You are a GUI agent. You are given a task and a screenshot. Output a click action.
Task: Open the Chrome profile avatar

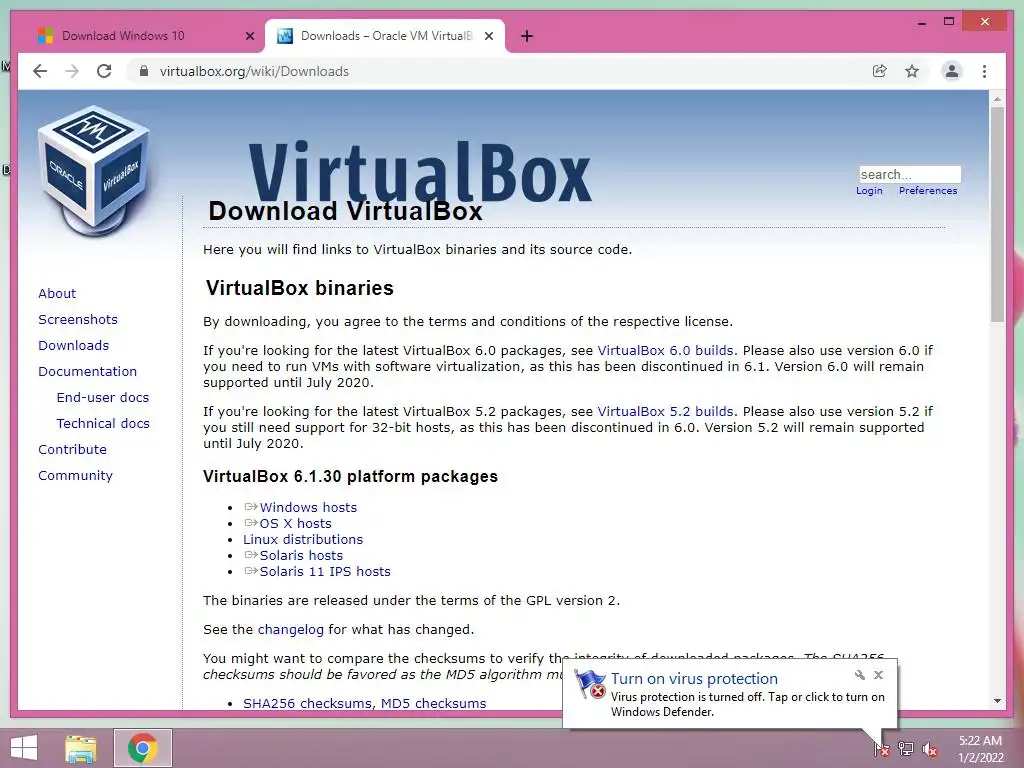pyautogui.click(x=952, y=71)
